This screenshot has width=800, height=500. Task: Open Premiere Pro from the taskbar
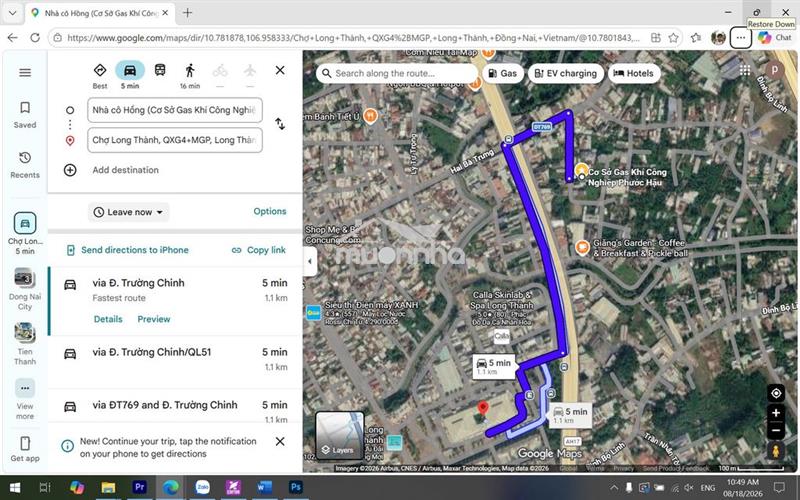tap(139, 487)
